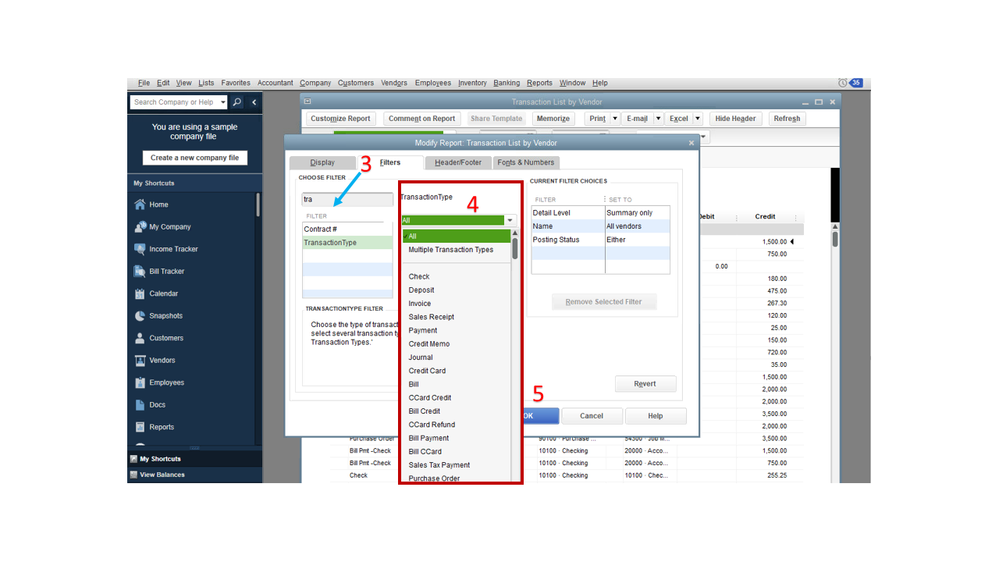Click the Refresh button
999x562 pixels.
787,119
